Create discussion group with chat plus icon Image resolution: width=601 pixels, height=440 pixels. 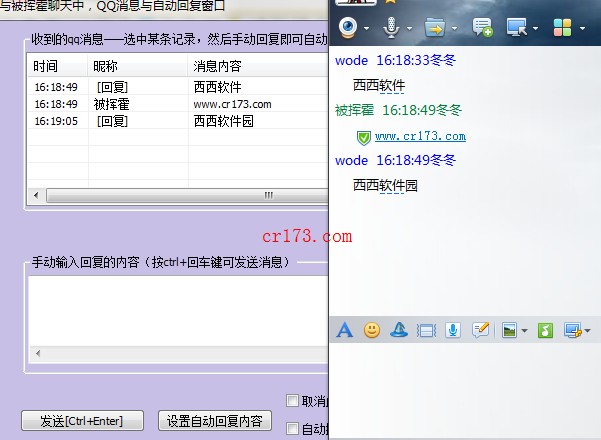[482, 27]
